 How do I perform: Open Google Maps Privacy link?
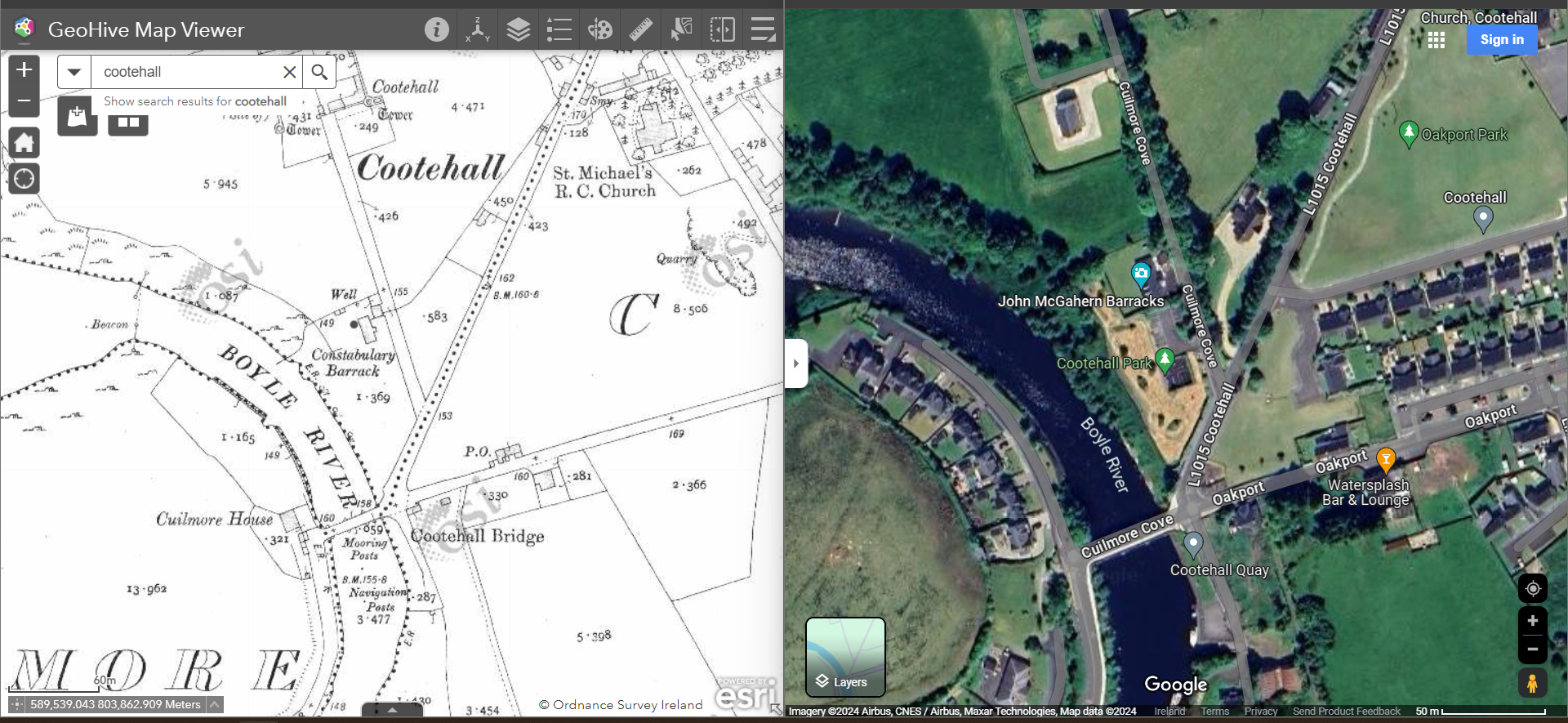(1261, 712)
